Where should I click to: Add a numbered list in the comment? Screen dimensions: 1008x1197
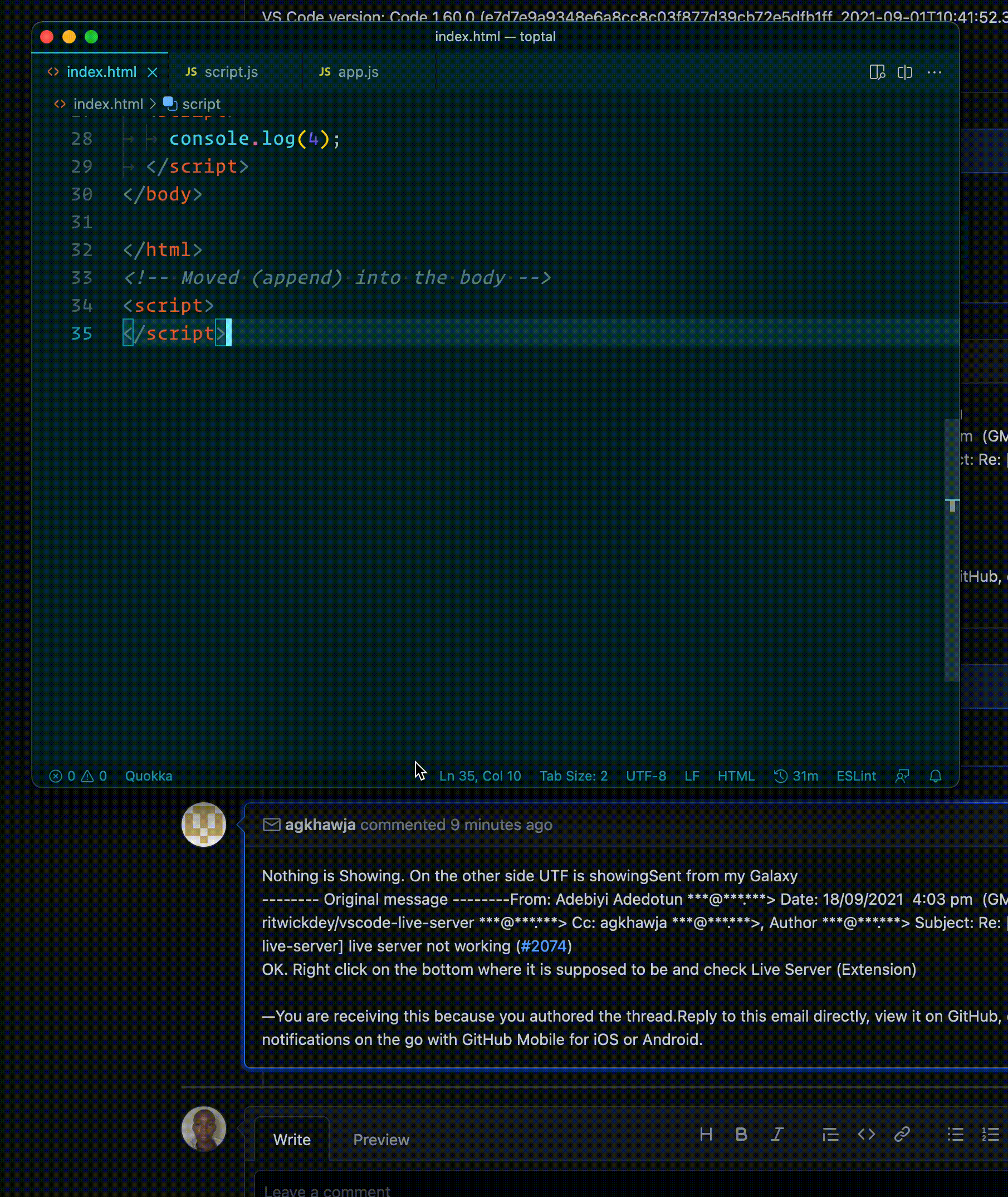point(990,1134)
